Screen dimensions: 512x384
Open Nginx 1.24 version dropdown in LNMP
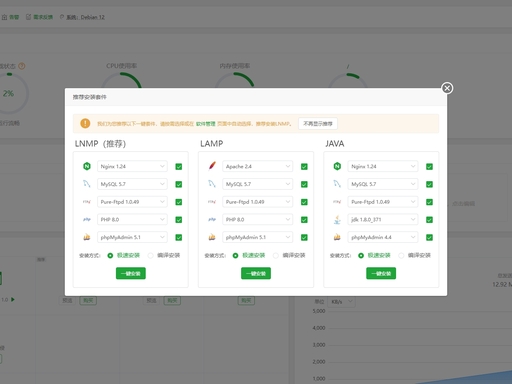(x=132, y=166)
